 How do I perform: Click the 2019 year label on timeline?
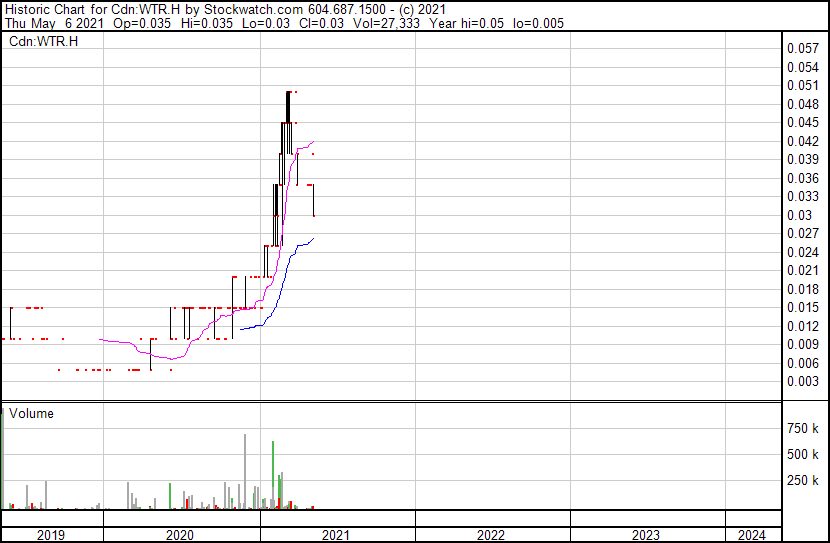tap(51, 534)
